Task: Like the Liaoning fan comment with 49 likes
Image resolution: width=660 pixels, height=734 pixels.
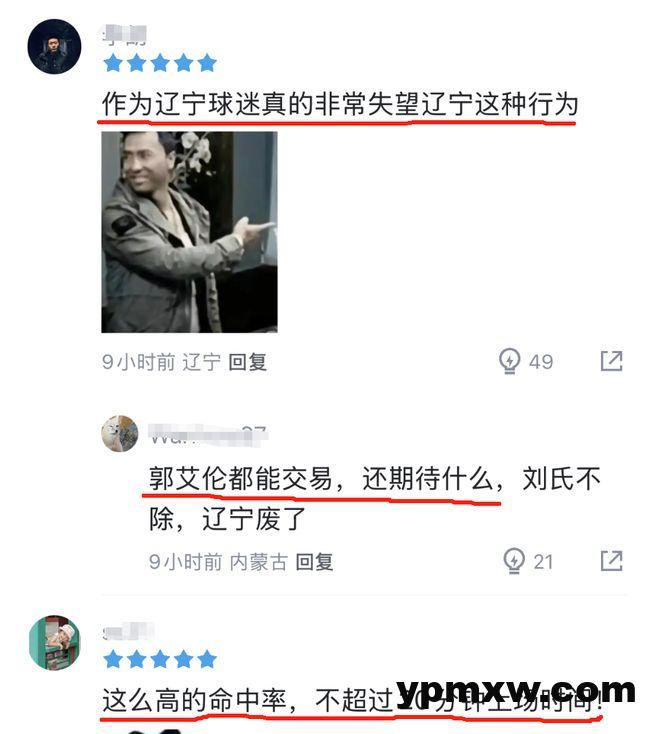Action: point(509,361)
